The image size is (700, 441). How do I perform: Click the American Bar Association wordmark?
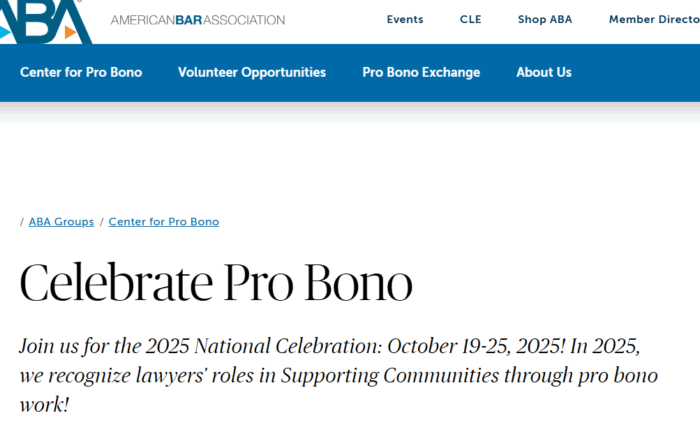(197, 20)
